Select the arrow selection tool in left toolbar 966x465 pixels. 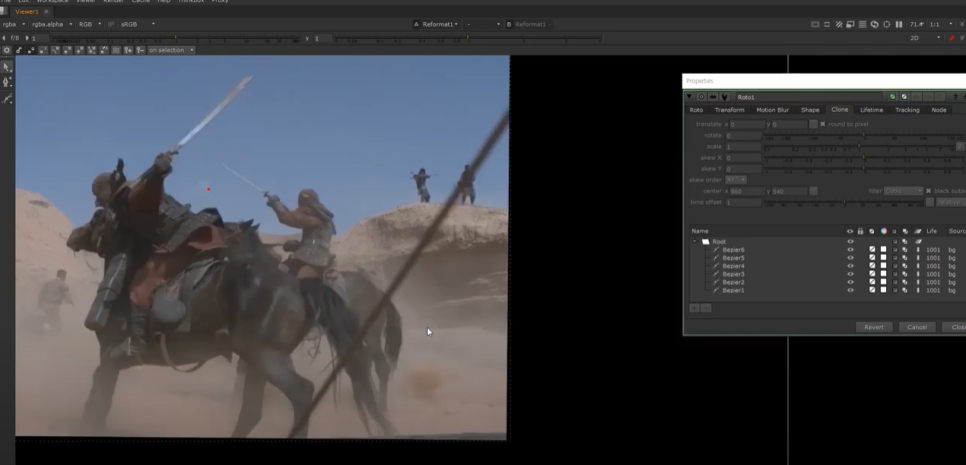[x=7, y=67]
